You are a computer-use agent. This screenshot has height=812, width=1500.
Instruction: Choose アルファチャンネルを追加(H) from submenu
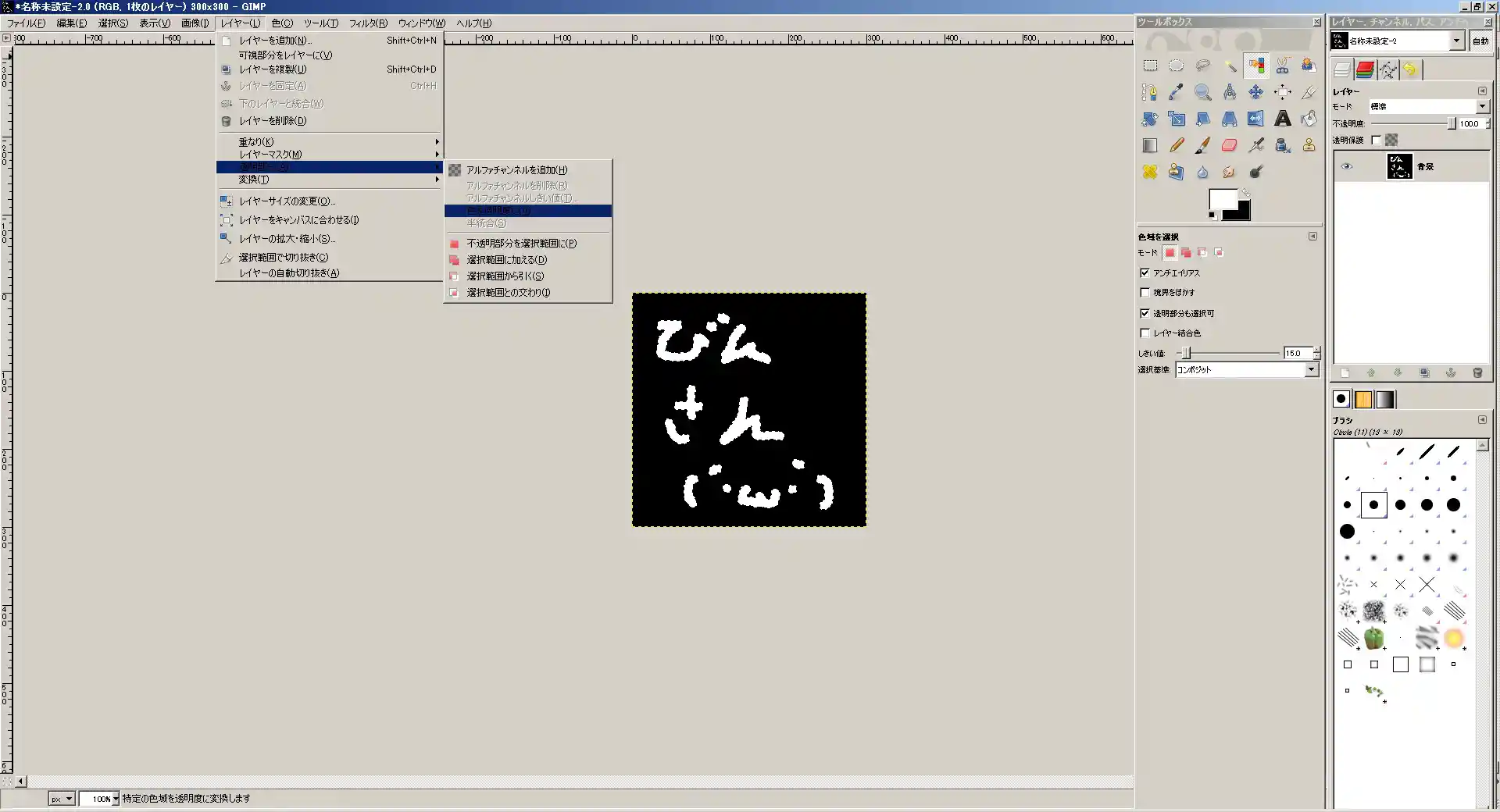point(516,170)
